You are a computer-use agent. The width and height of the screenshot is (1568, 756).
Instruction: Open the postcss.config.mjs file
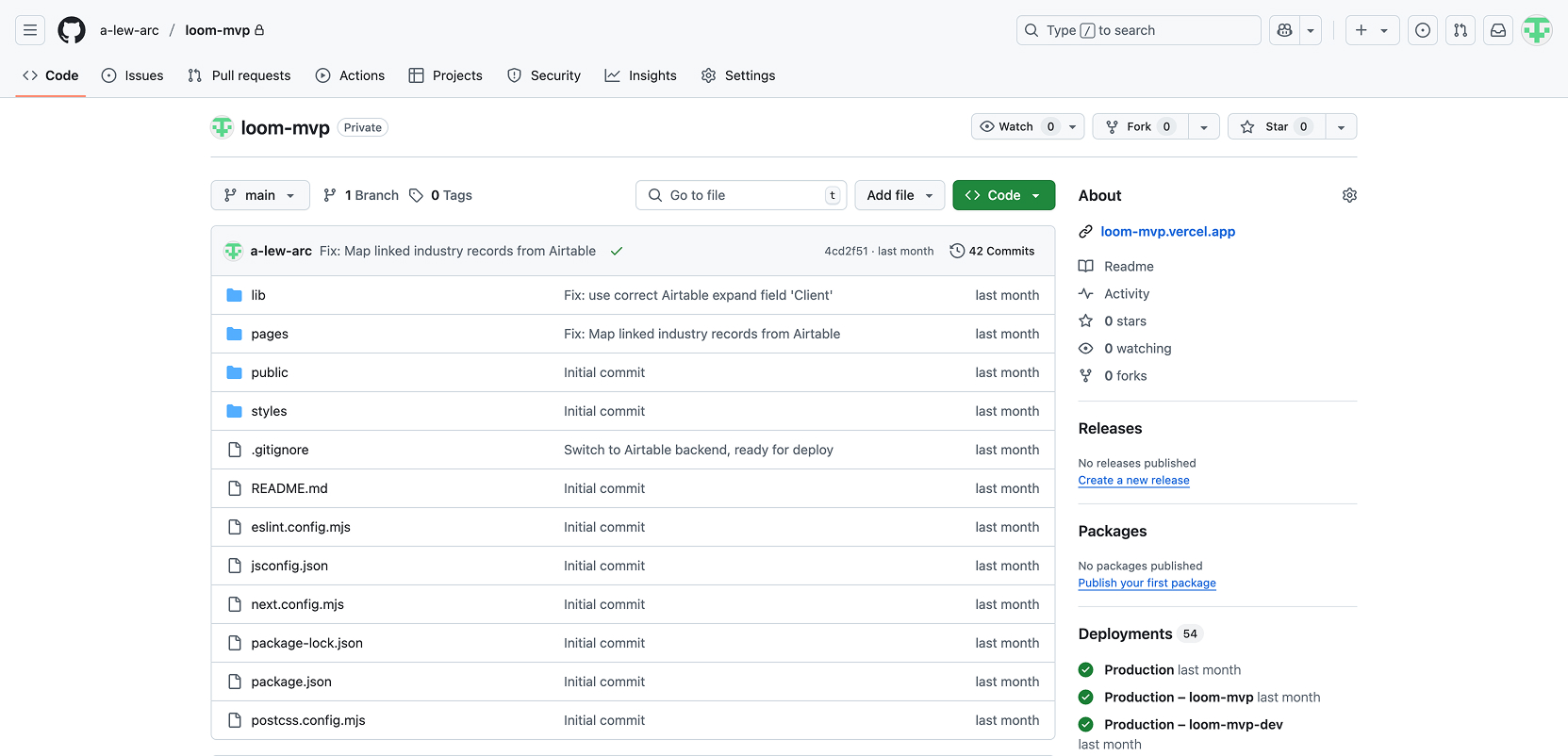(x=308, y=720)
